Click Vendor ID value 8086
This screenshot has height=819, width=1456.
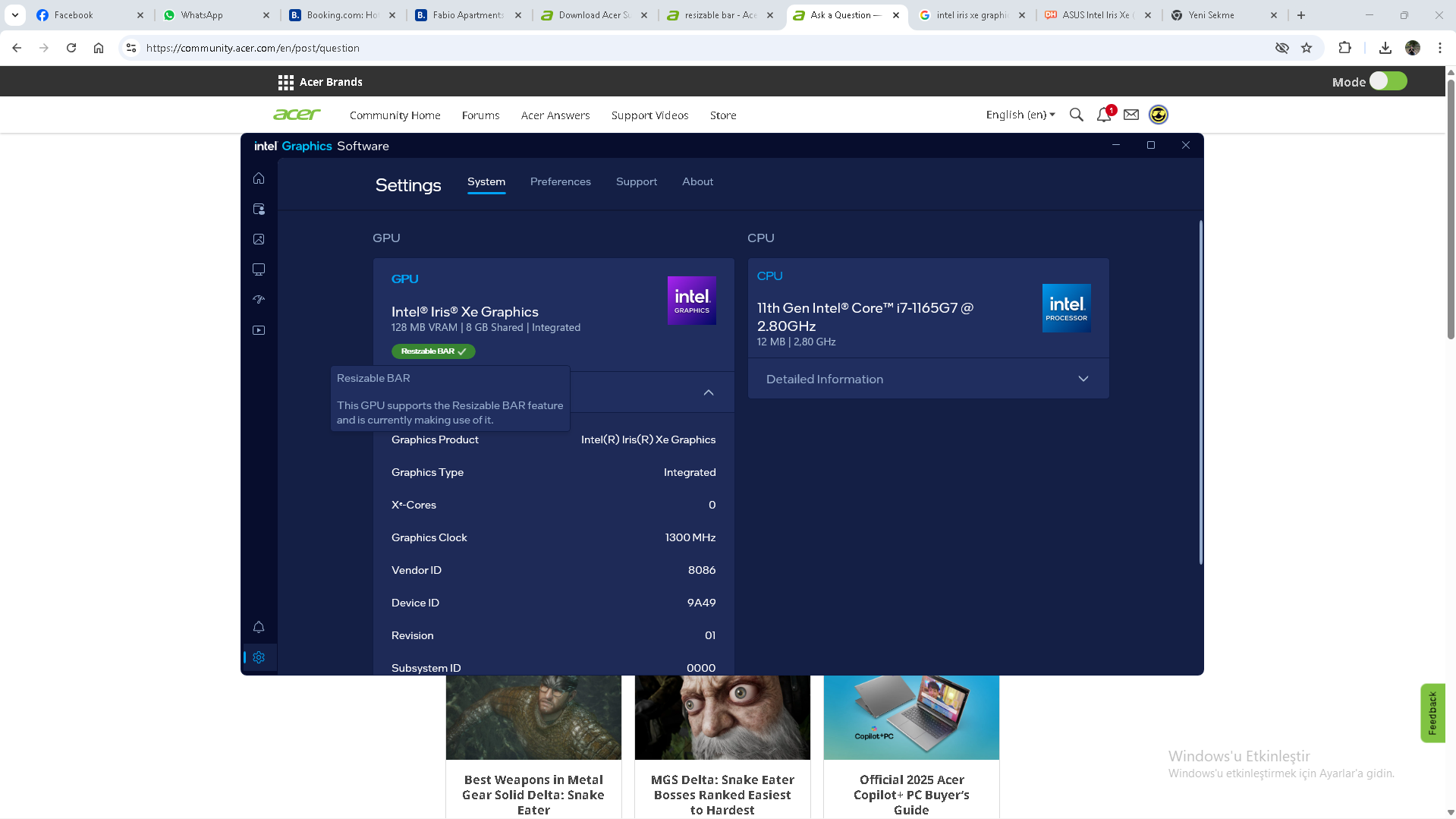(x=702, y=570)
